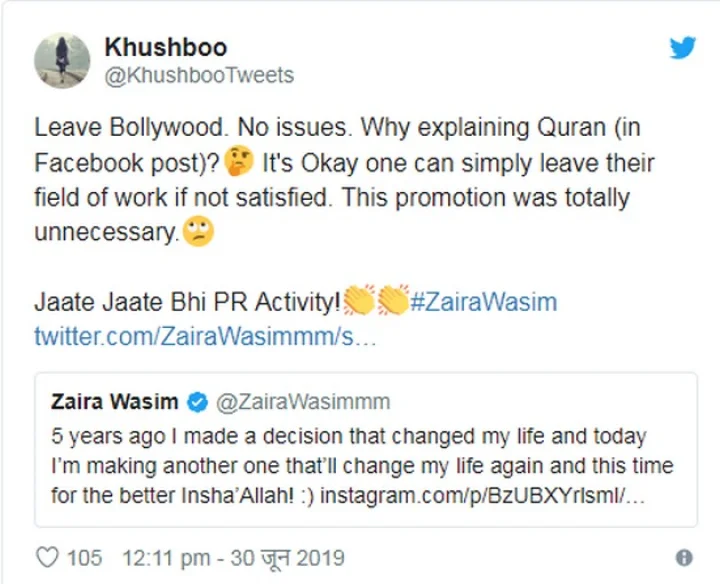Click the Twitter bird logo

683,47
